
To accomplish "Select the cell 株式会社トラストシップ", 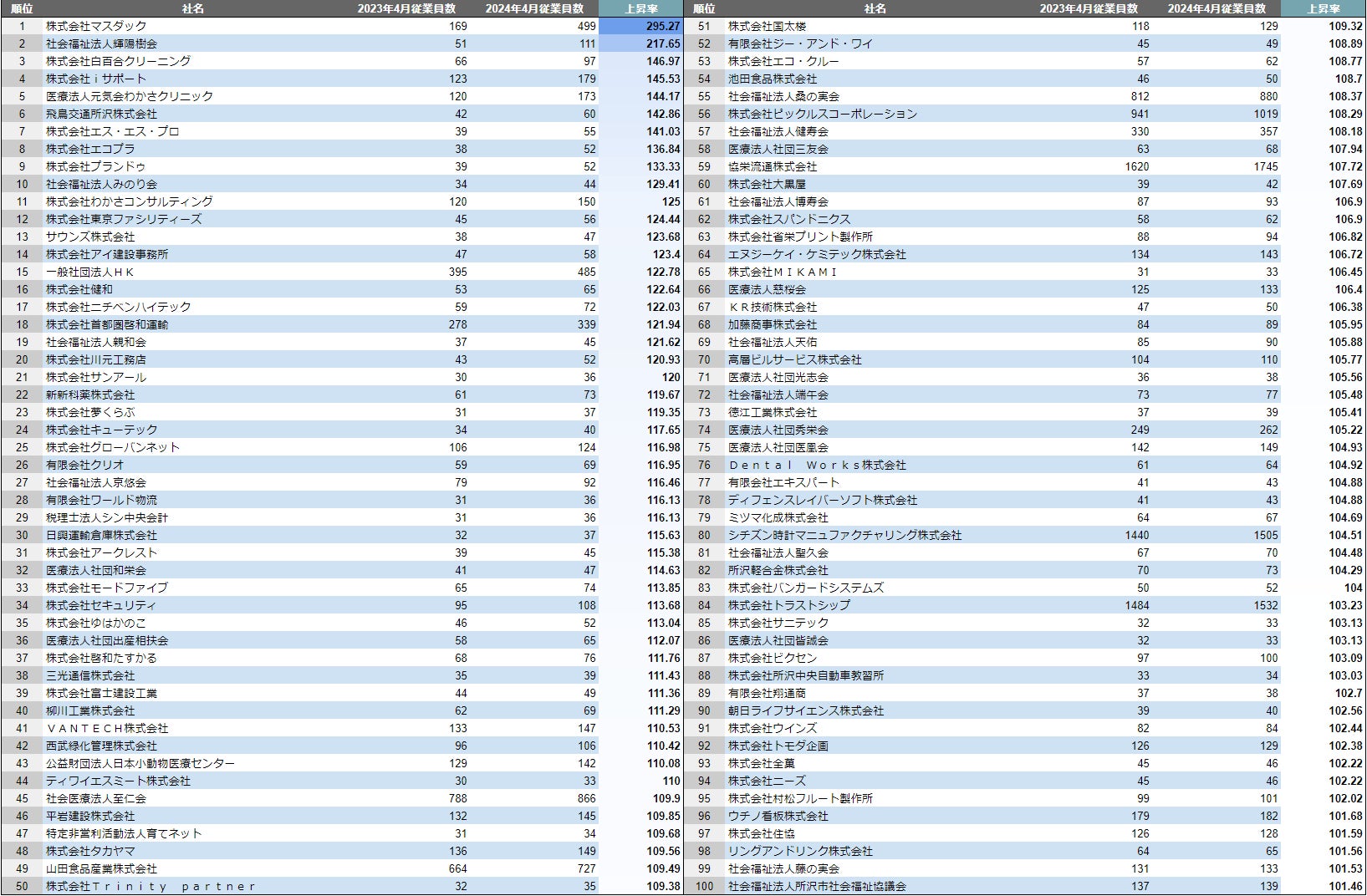I will click(x=789, y=605).
